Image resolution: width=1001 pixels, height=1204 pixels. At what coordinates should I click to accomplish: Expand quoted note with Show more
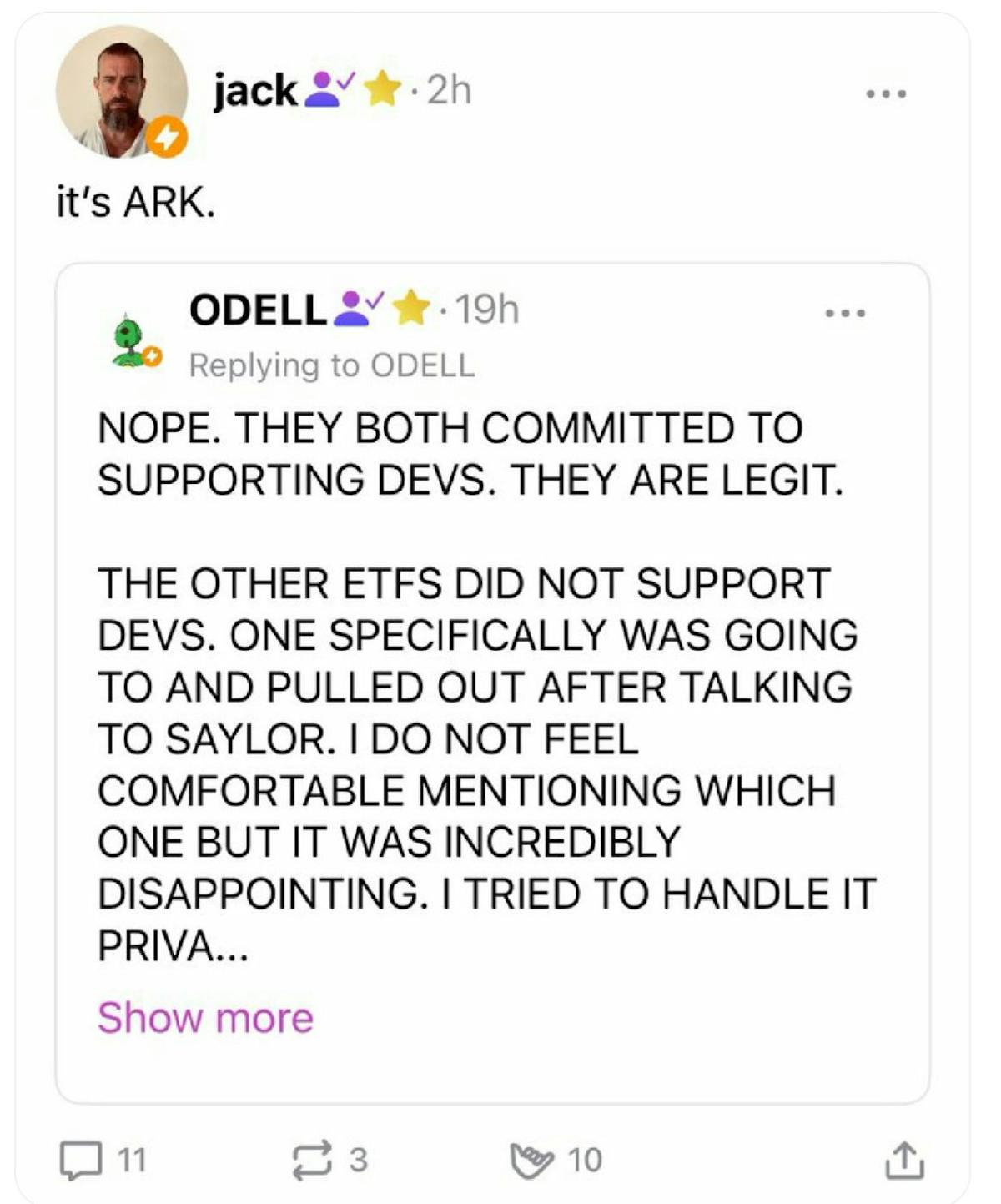[205, 1018]
